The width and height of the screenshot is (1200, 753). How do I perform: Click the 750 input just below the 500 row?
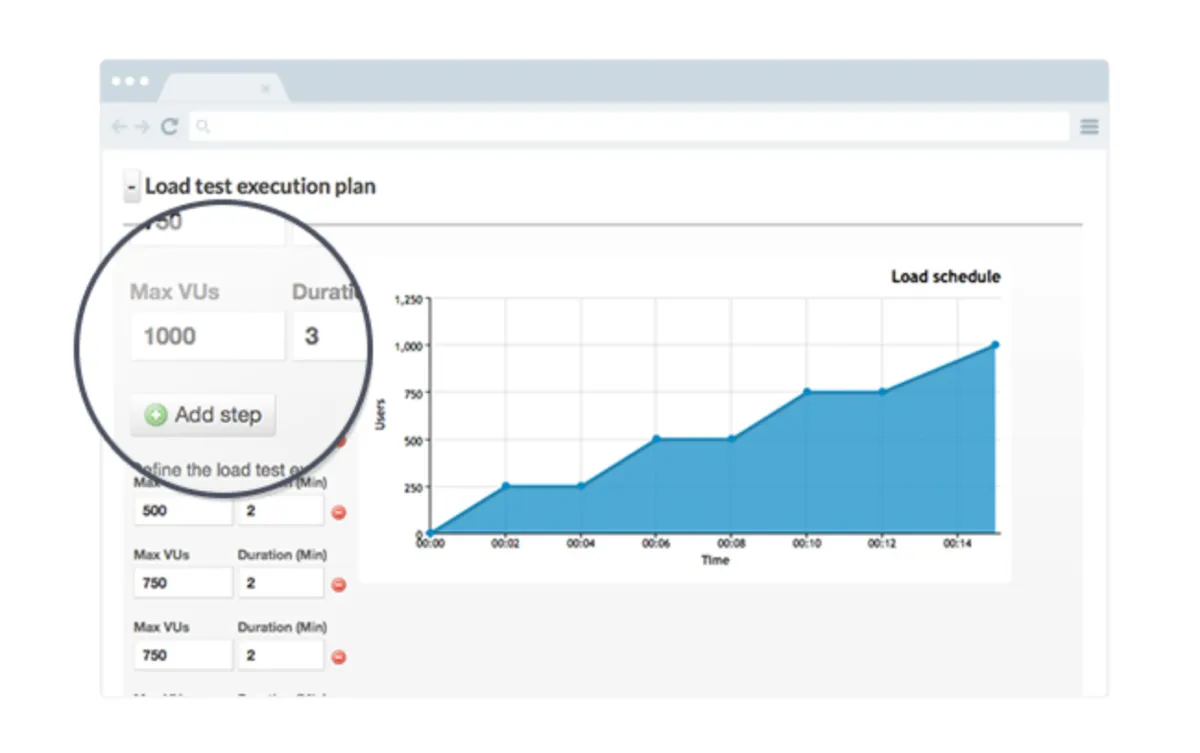[183, 583]
